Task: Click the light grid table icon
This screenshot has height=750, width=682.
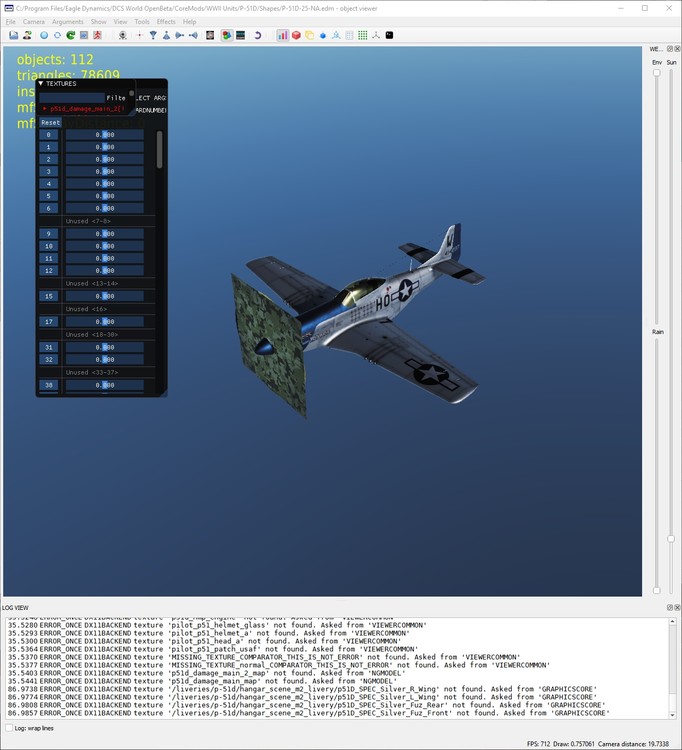Action: click(x=350, y=35)
